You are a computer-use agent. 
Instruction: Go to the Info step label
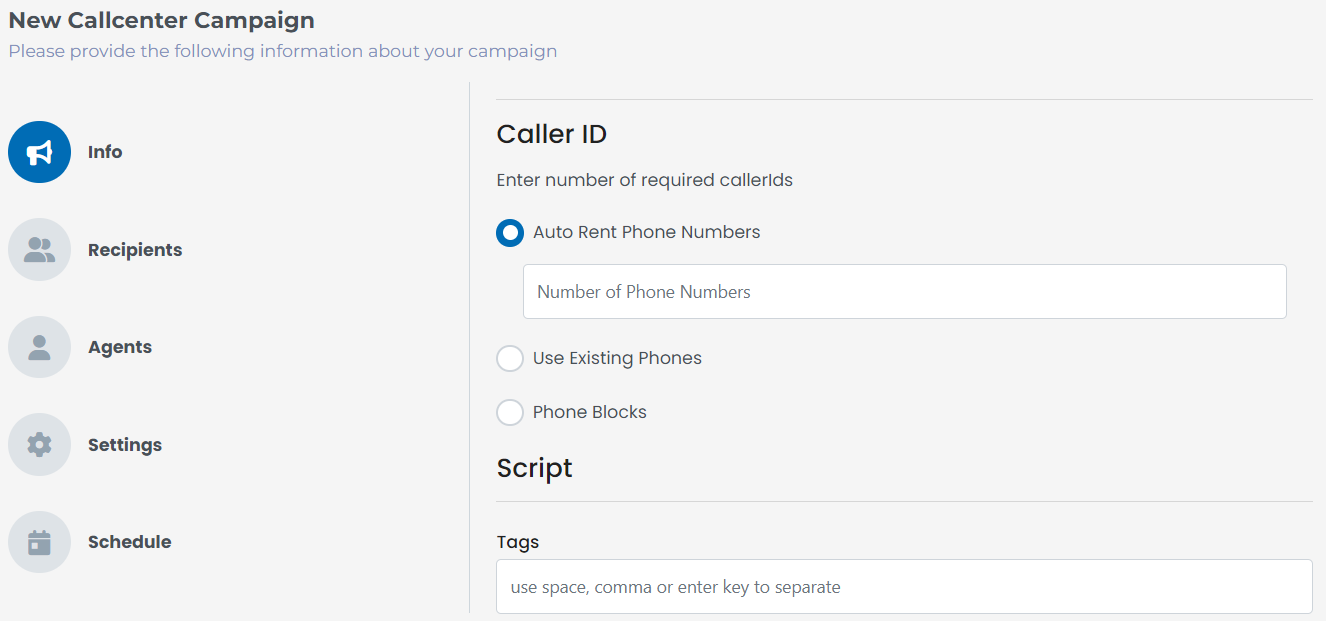[x=105, y=152]
